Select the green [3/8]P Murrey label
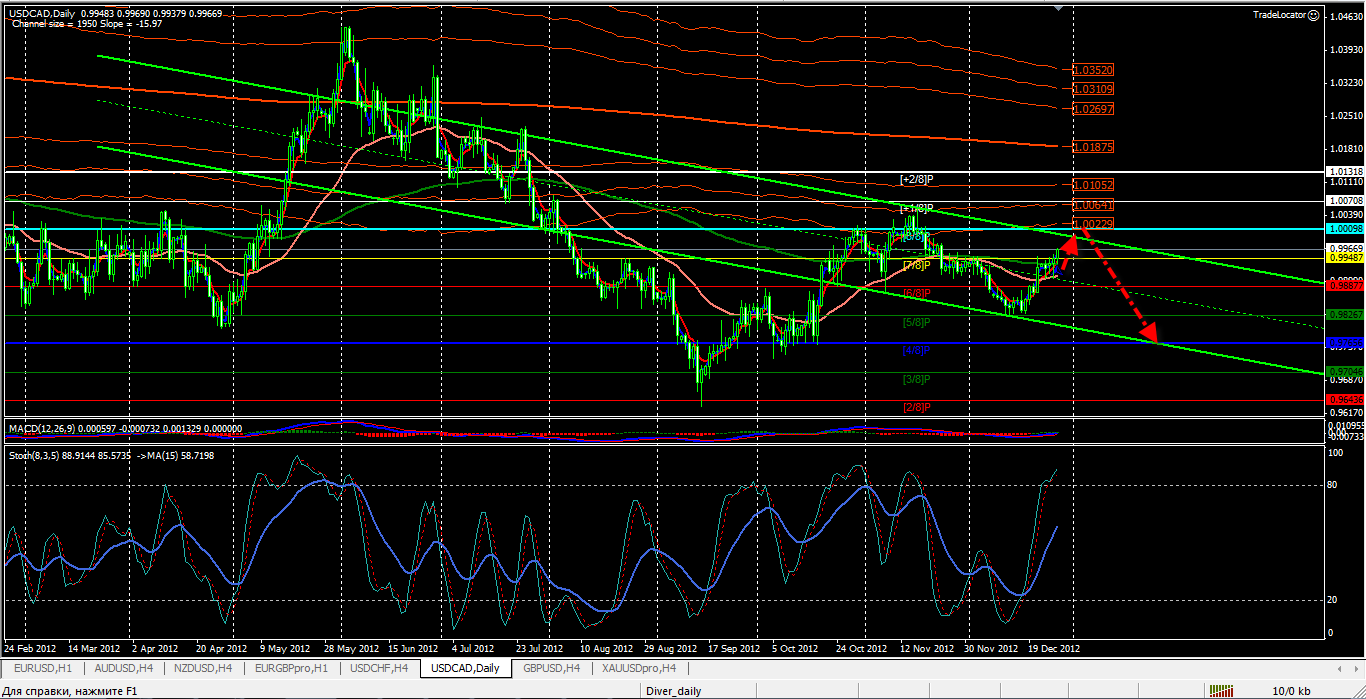 916,379
